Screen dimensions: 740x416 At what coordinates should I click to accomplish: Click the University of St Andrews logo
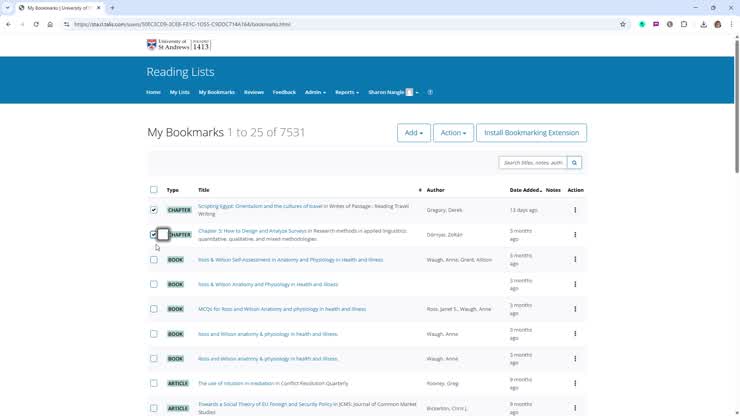(x=179, y=45)
